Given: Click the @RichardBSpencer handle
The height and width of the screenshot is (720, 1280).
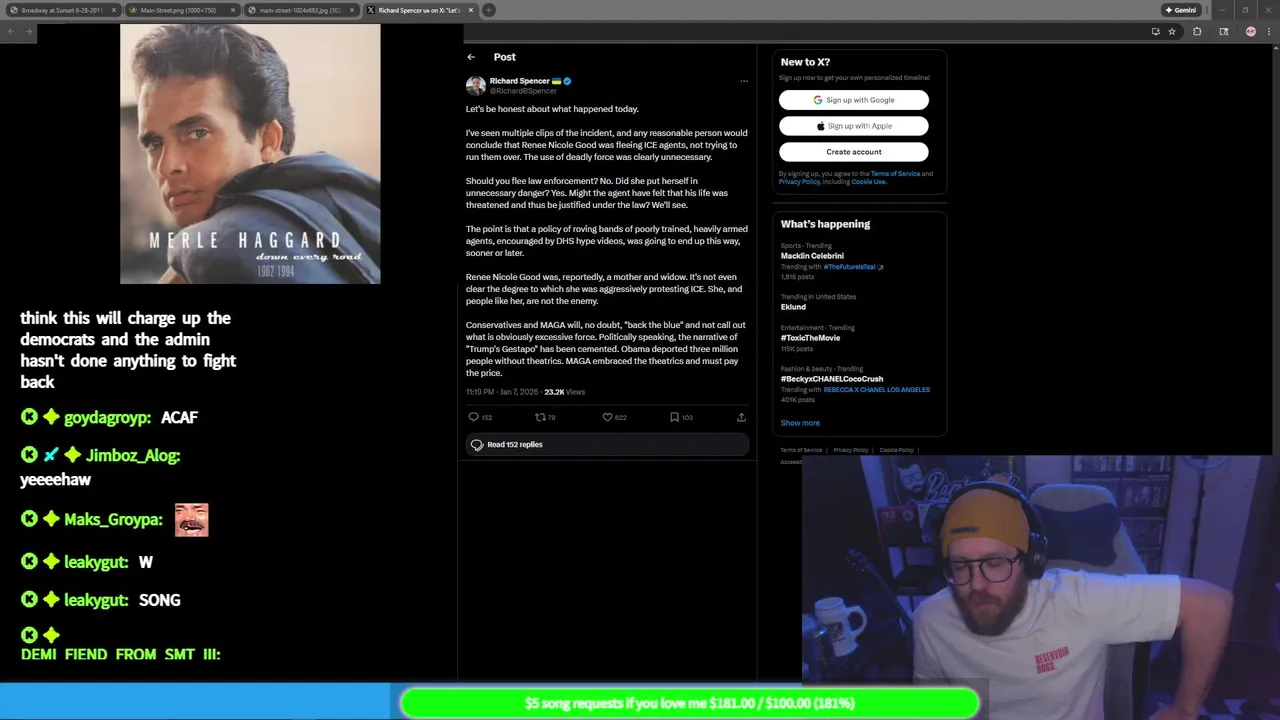Looking at the screenshot, I should click(523, 91).
